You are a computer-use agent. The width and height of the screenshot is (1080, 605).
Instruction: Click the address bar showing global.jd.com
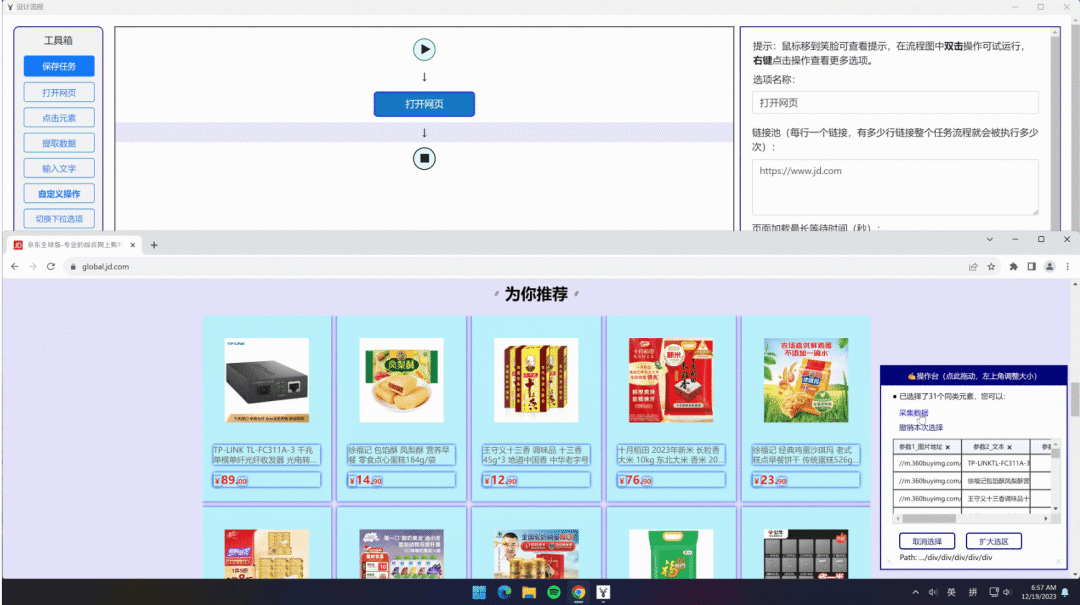517,267
